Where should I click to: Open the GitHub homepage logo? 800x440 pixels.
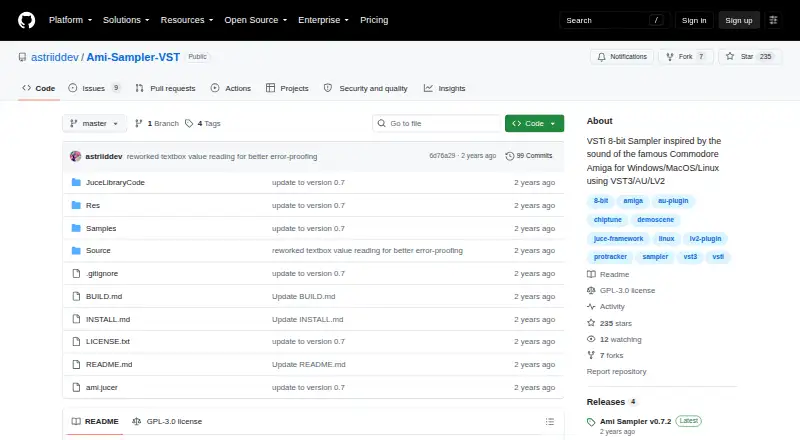coord(27,20)
